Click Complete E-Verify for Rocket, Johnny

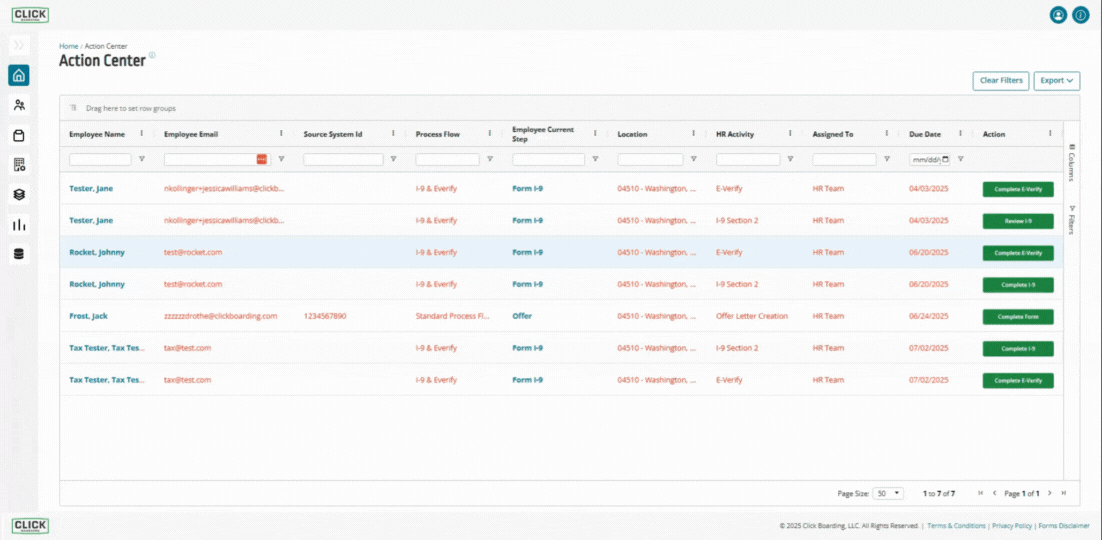coord(1018,252)
